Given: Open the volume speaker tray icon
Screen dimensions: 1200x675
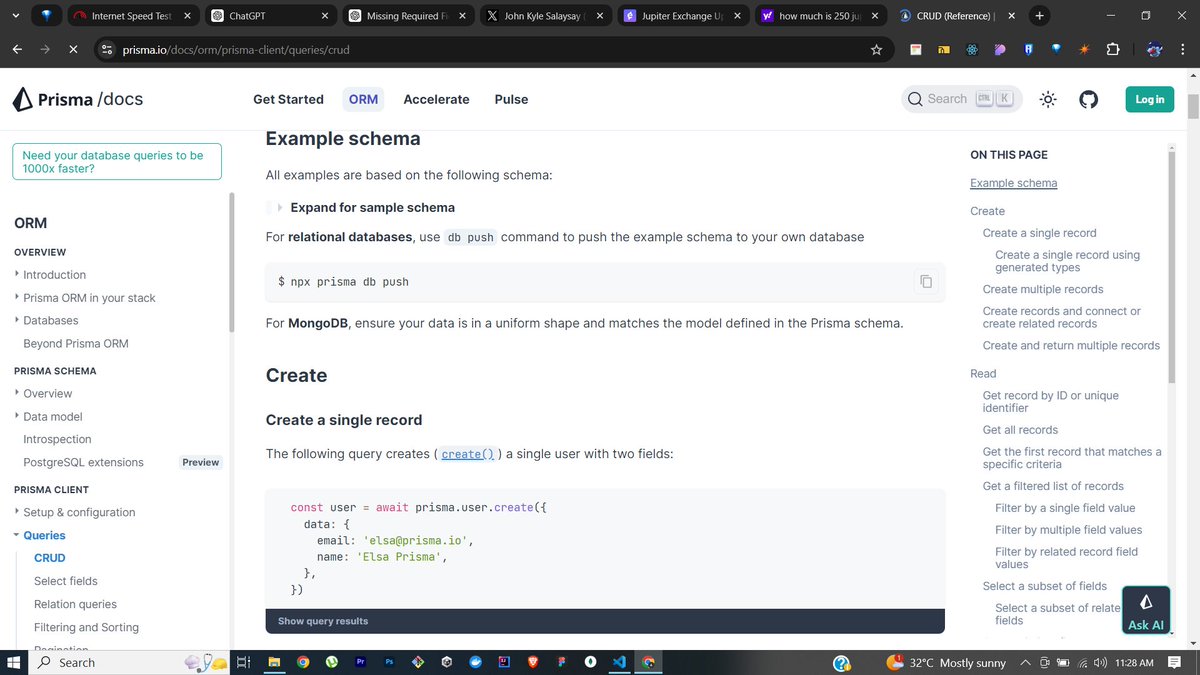Looking at the screenshot, I should [x=1100, y=662].
